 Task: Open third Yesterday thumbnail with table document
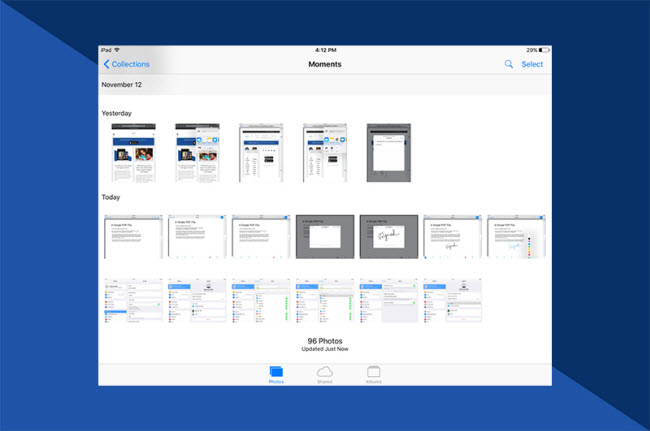pyautogui.click(x=261, y=153)
